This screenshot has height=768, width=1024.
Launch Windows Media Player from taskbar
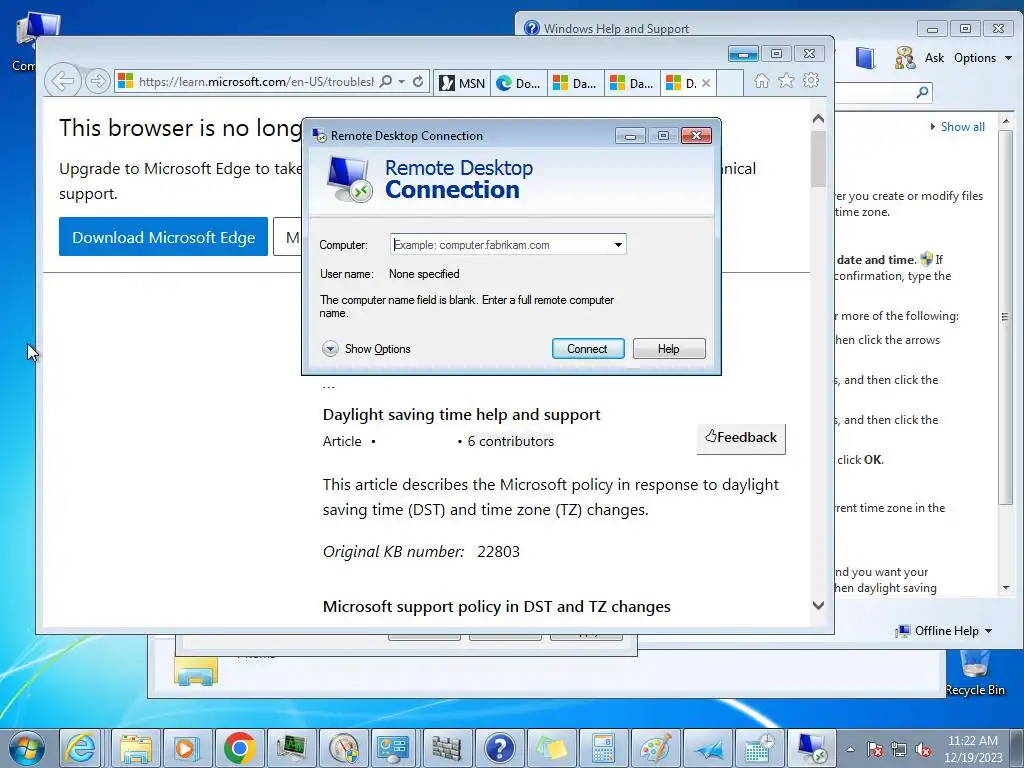(x=186, y=748)
